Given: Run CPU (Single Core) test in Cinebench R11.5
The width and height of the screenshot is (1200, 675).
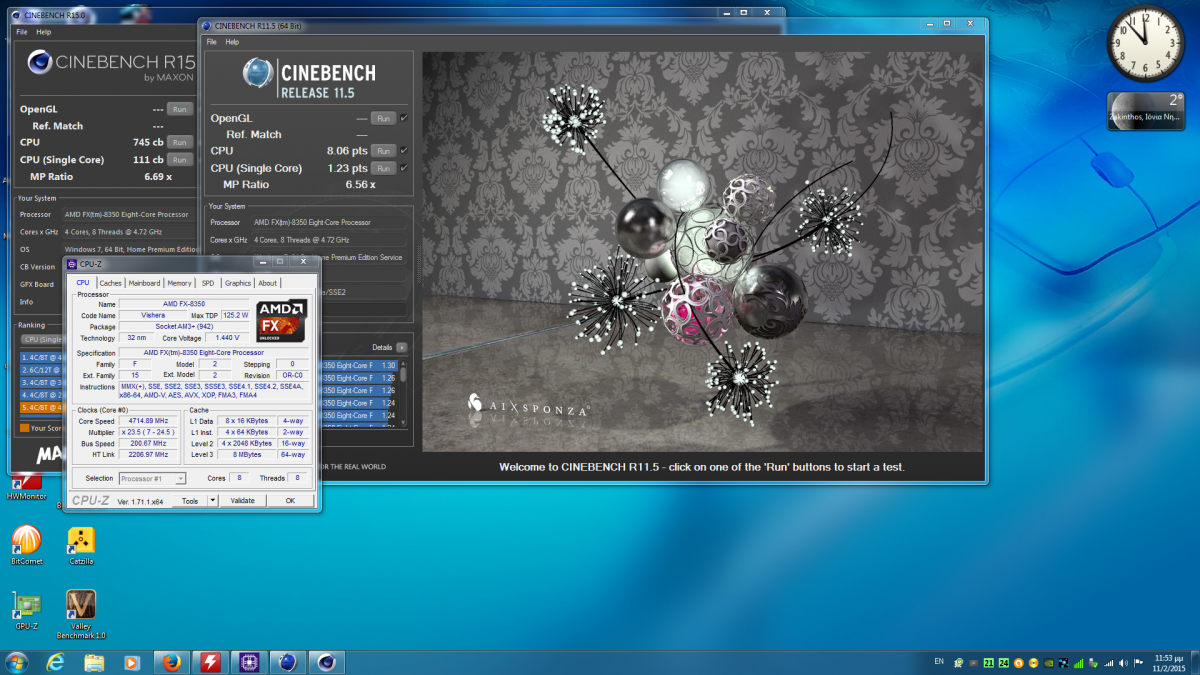Looking at the screenshot, I should (383, 168).
